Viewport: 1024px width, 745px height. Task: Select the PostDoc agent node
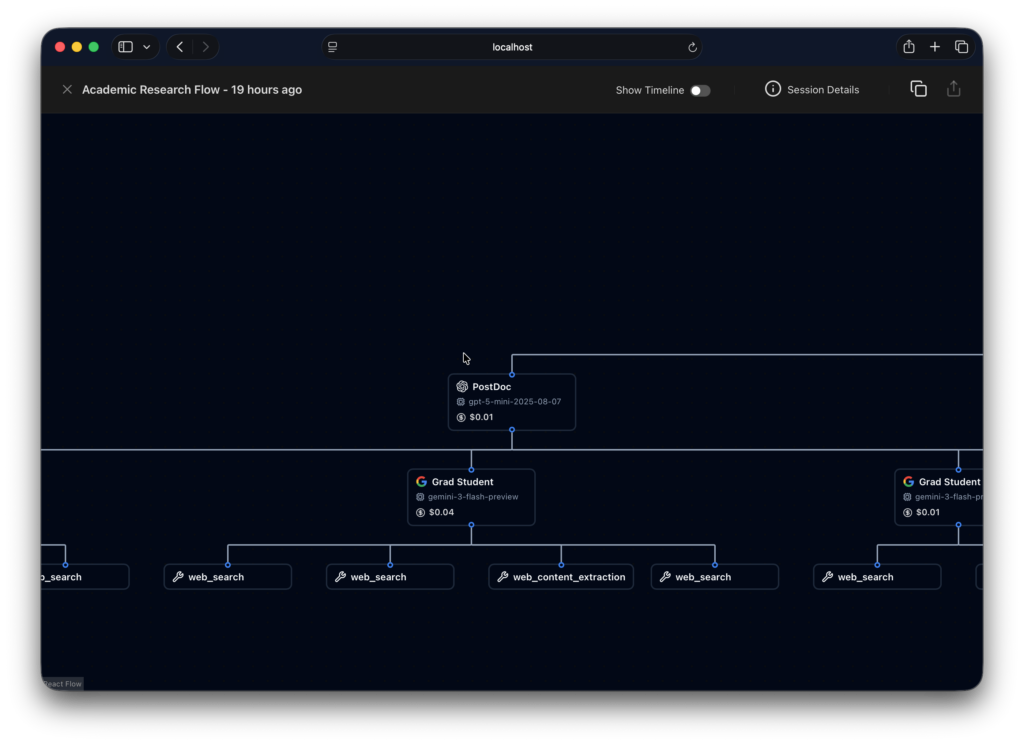pos(511,402)
